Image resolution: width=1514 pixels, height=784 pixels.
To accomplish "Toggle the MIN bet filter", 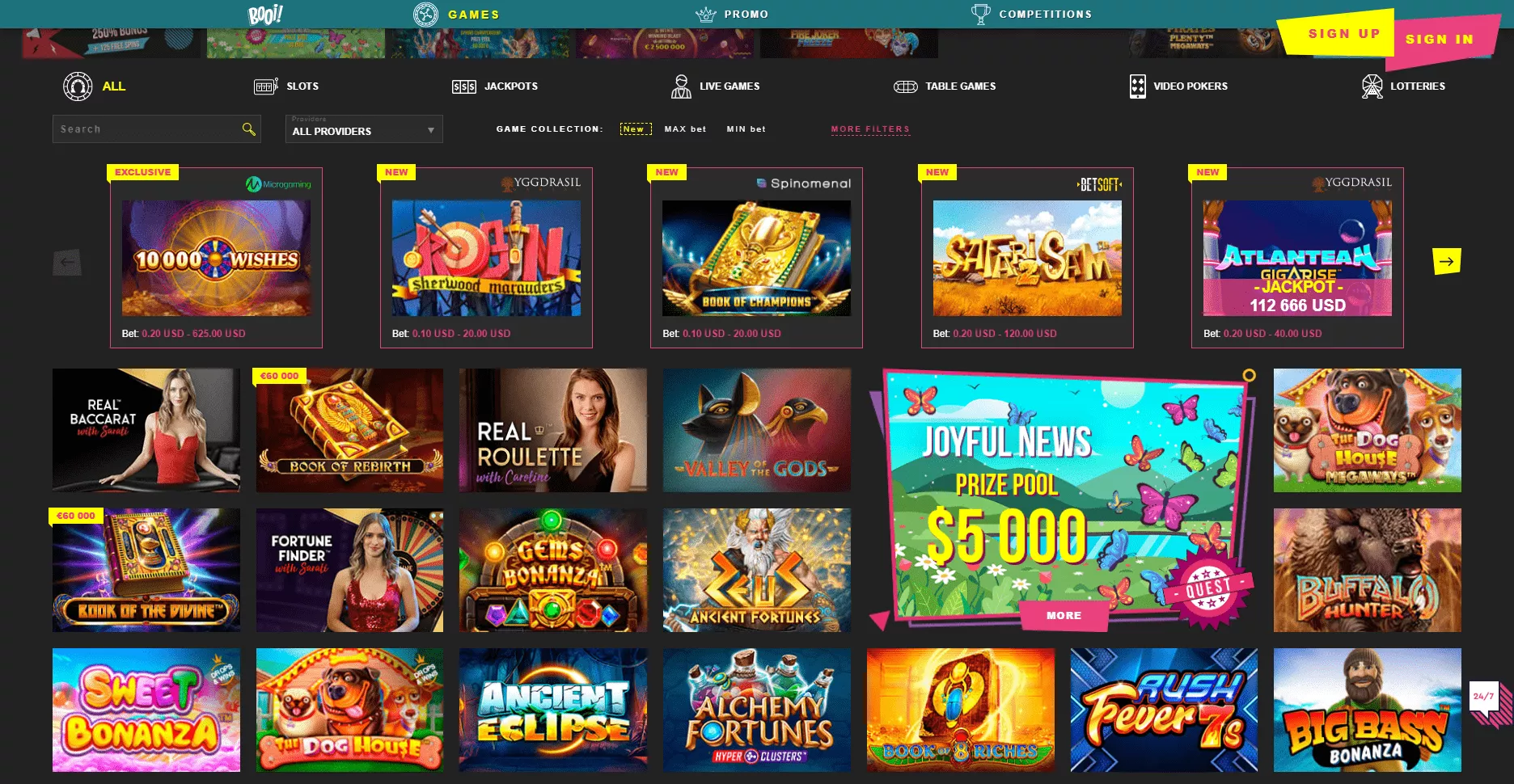I will click(746, 129).
